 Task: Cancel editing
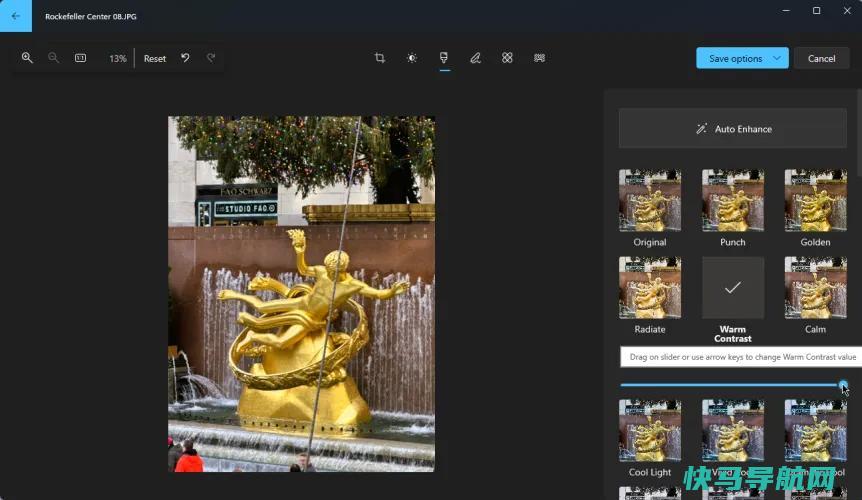[821, 58]
